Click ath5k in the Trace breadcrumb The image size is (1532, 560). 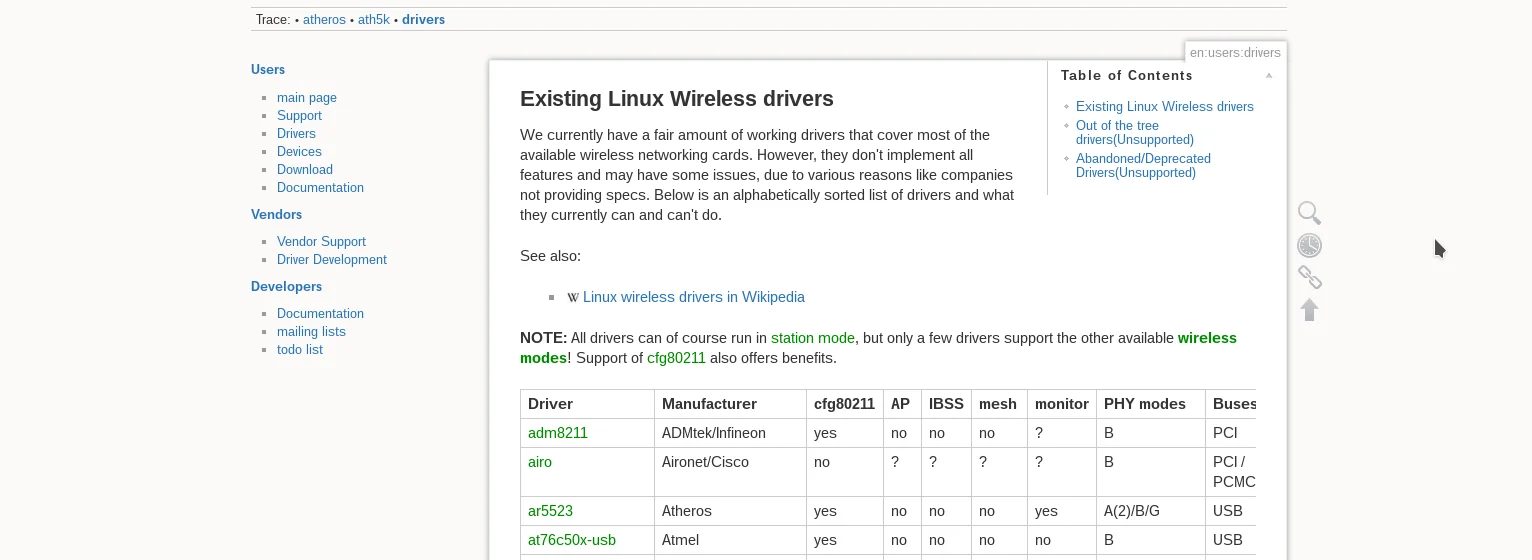pos(374,19)
